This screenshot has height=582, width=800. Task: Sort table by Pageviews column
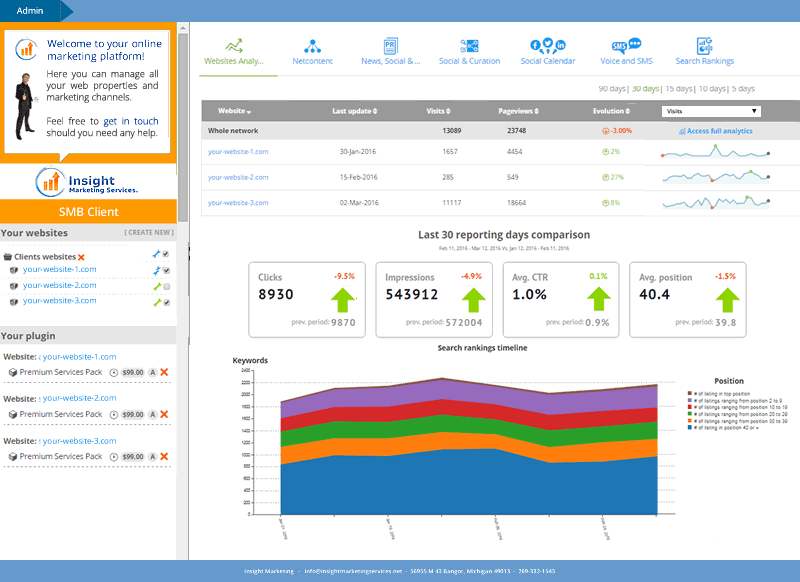coord(517,111)
